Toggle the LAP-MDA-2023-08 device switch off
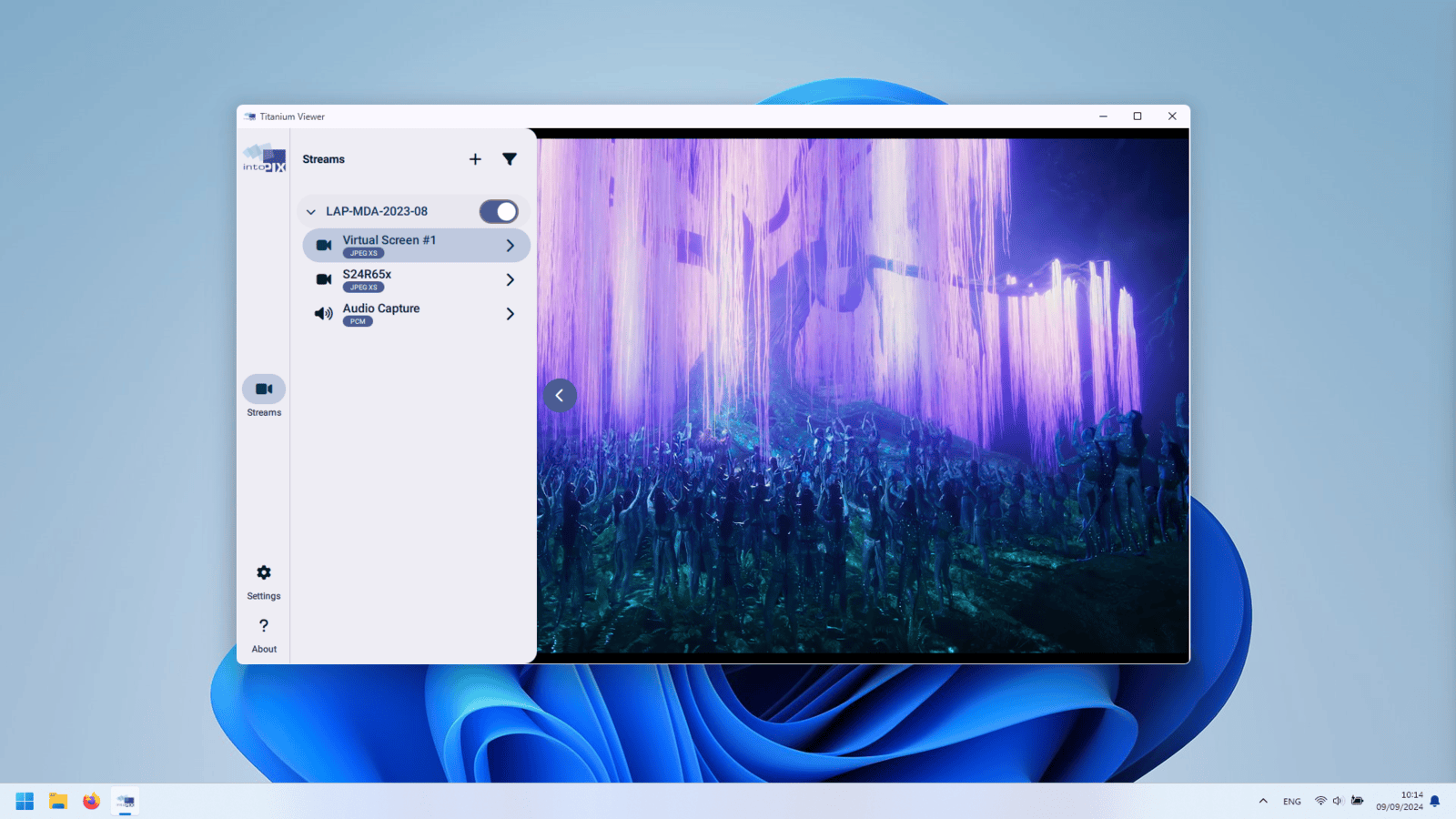Image resolution: width=1456 pixels, height=819 pixels. click(499, 211)
